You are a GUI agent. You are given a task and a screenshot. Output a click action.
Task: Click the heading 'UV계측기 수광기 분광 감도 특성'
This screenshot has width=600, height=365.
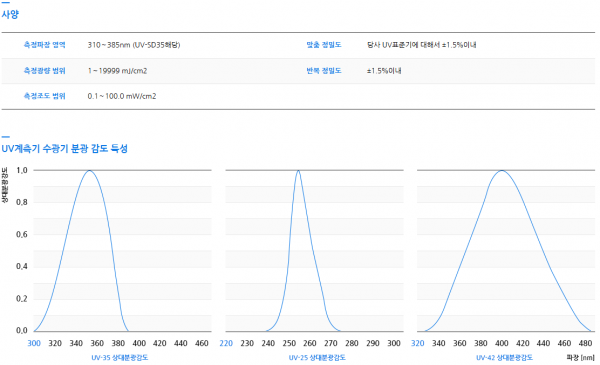pyautogui.click(x=65, y=148)
